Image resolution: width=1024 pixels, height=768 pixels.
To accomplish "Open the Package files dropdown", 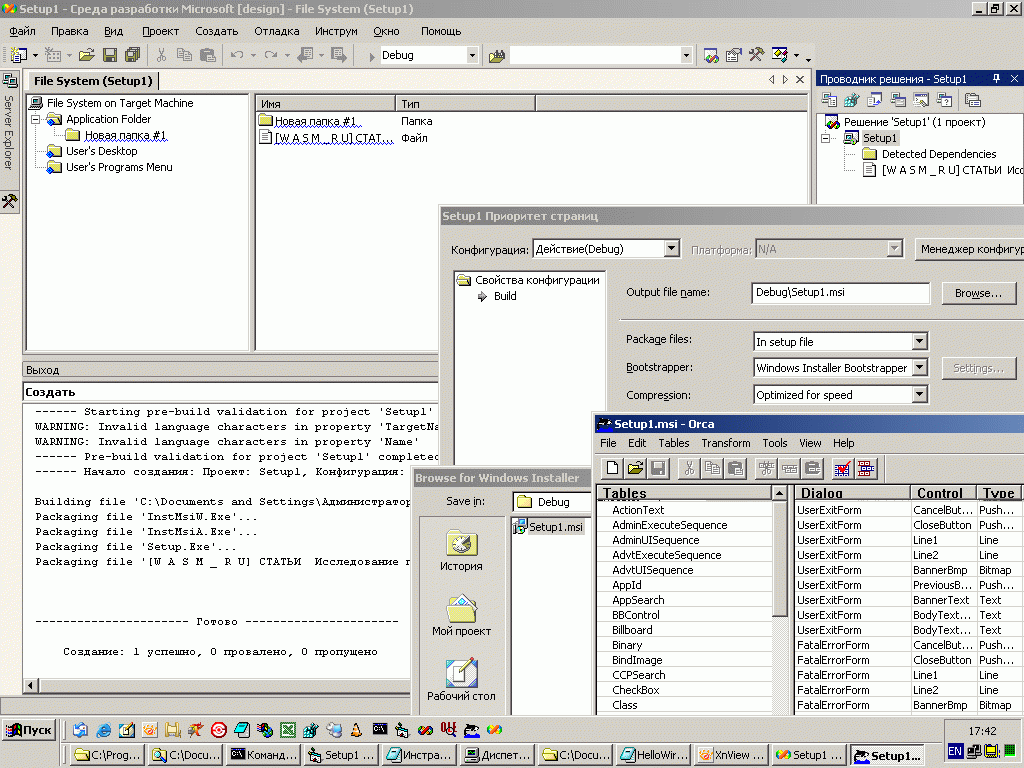I will point(919,342).
